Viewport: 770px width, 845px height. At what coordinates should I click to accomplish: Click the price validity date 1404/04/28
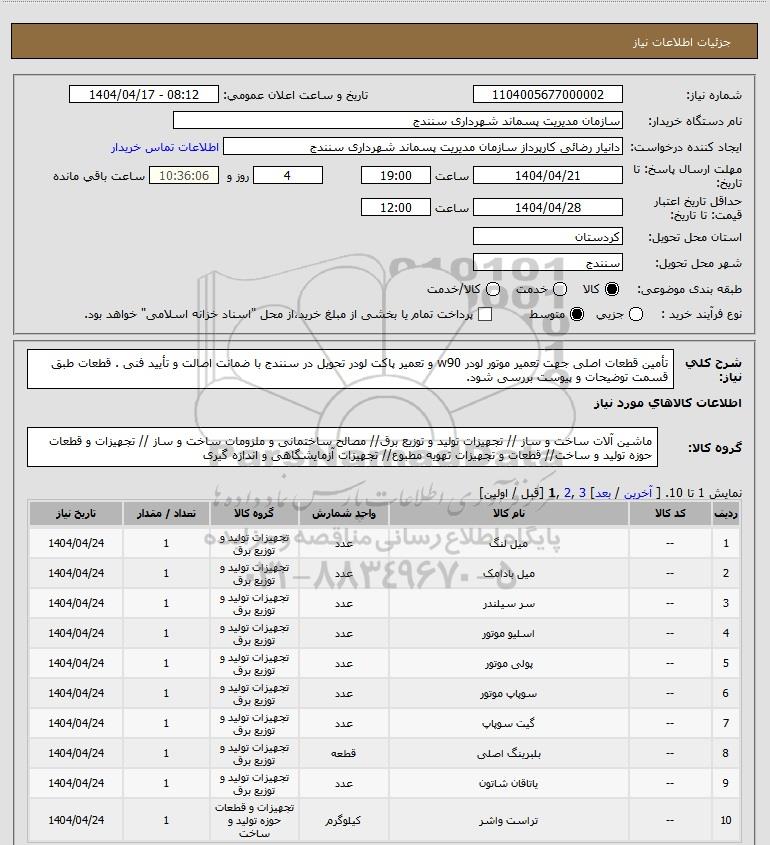coord(547,207)
